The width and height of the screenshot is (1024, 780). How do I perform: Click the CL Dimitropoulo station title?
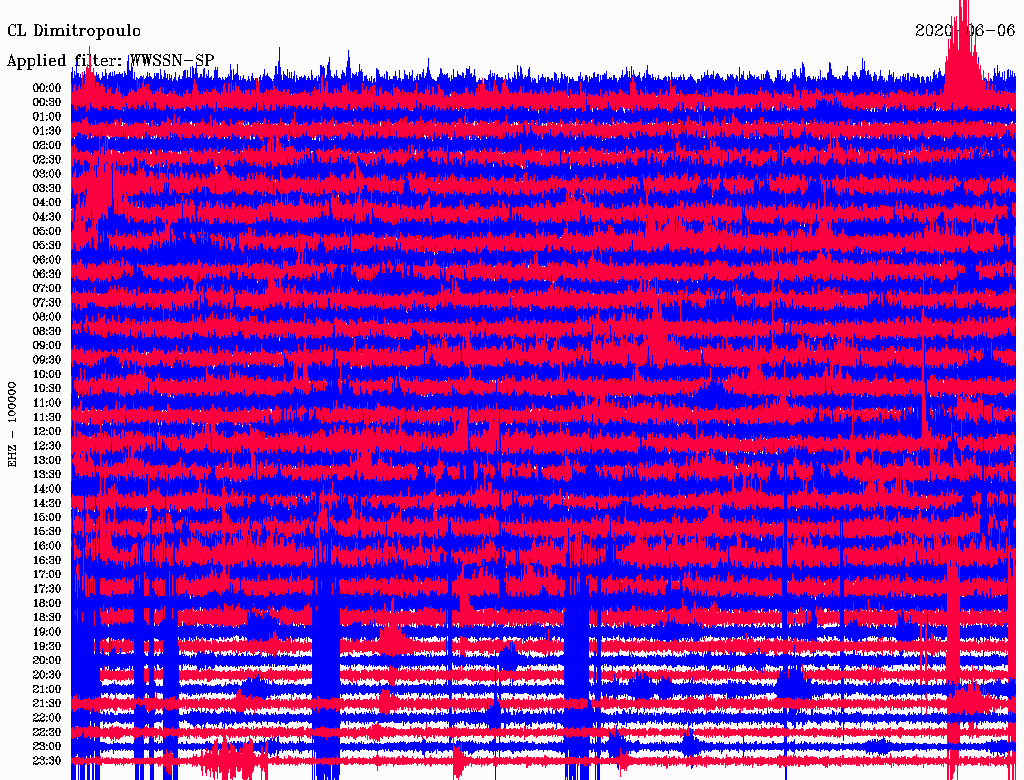coord(74,31)
